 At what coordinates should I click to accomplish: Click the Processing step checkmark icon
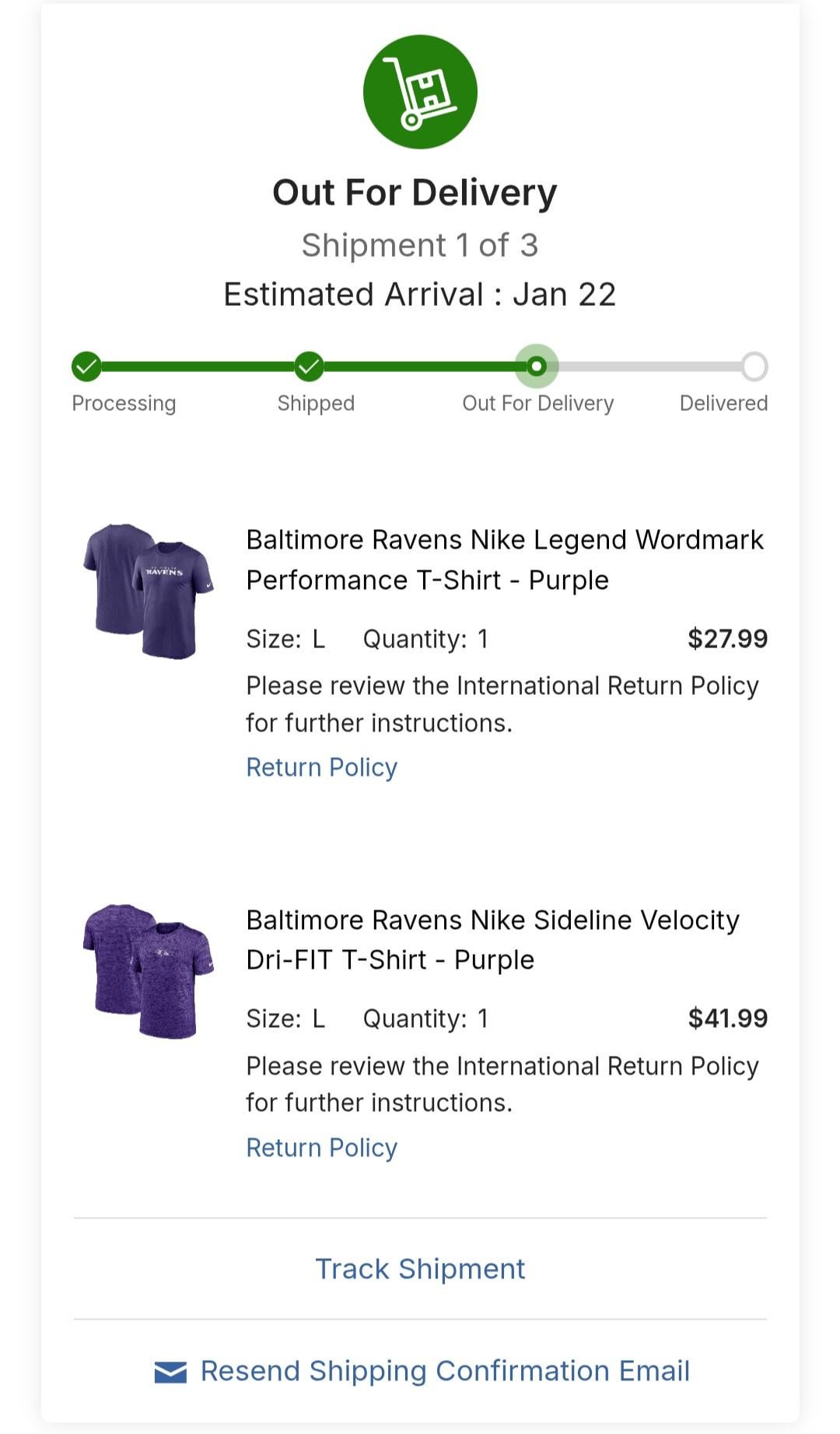coord(86,366)
